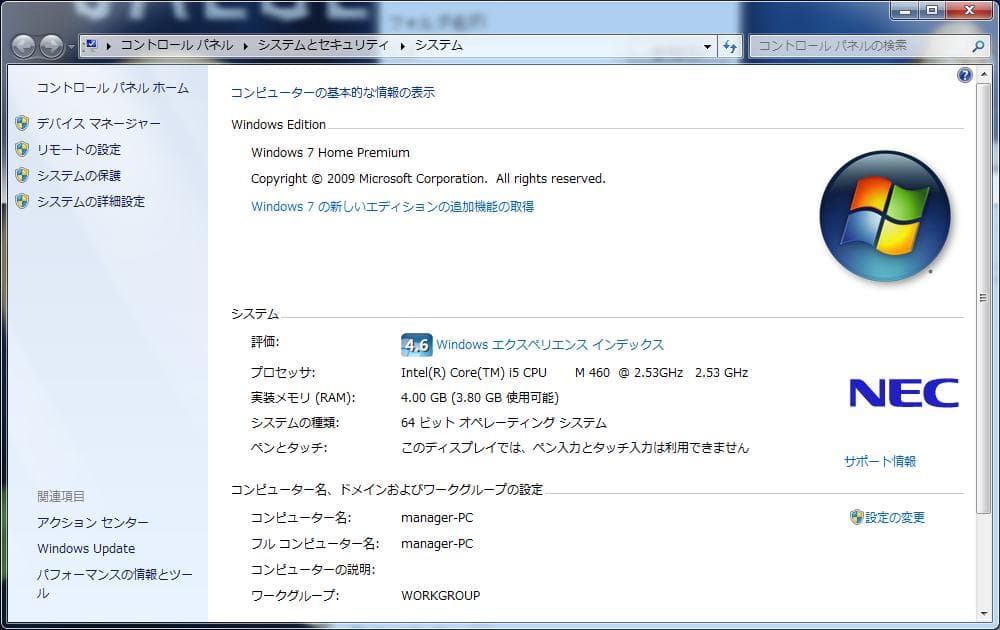Expand arrow before コントロール パネル breadcrumb
Image resolution: width=1000 pixels, height=630 pixels.
109,46
